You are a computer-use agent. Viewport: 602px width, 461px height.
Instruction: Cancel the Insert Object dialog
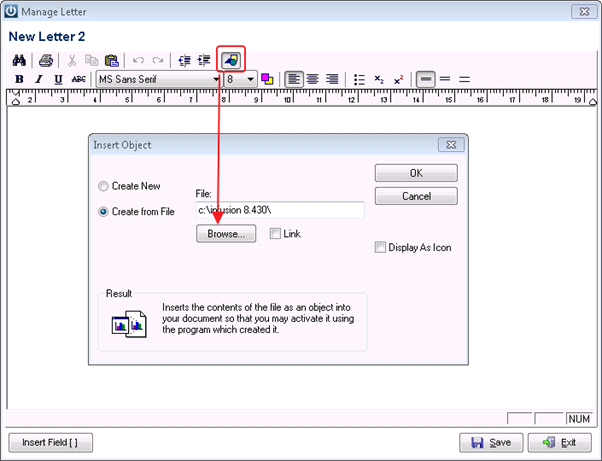416,196
